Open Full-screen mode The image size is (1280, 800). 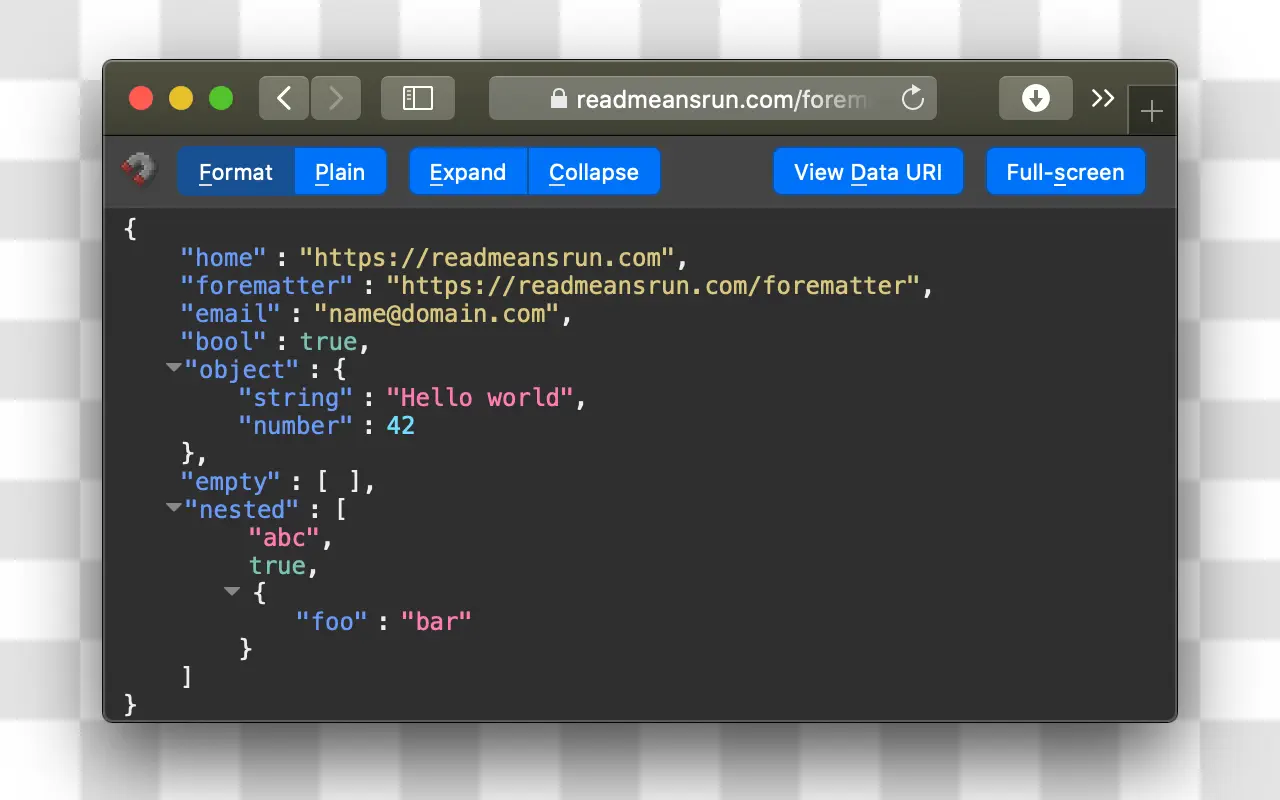click(1065, 172)
